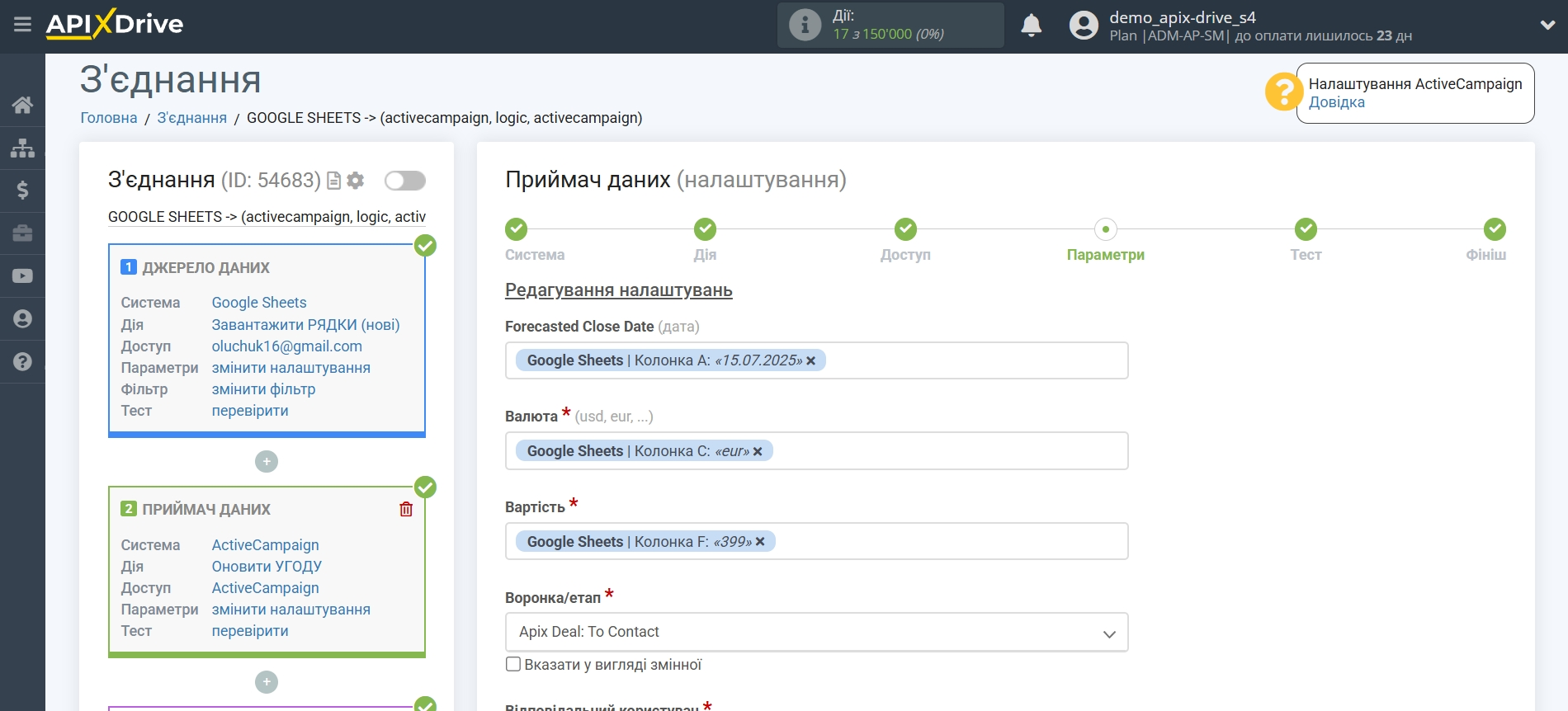The width and height of the screenshot is (1568, 711).
Task: Add step with plus button below source block
Action: [x=267, y=462]
